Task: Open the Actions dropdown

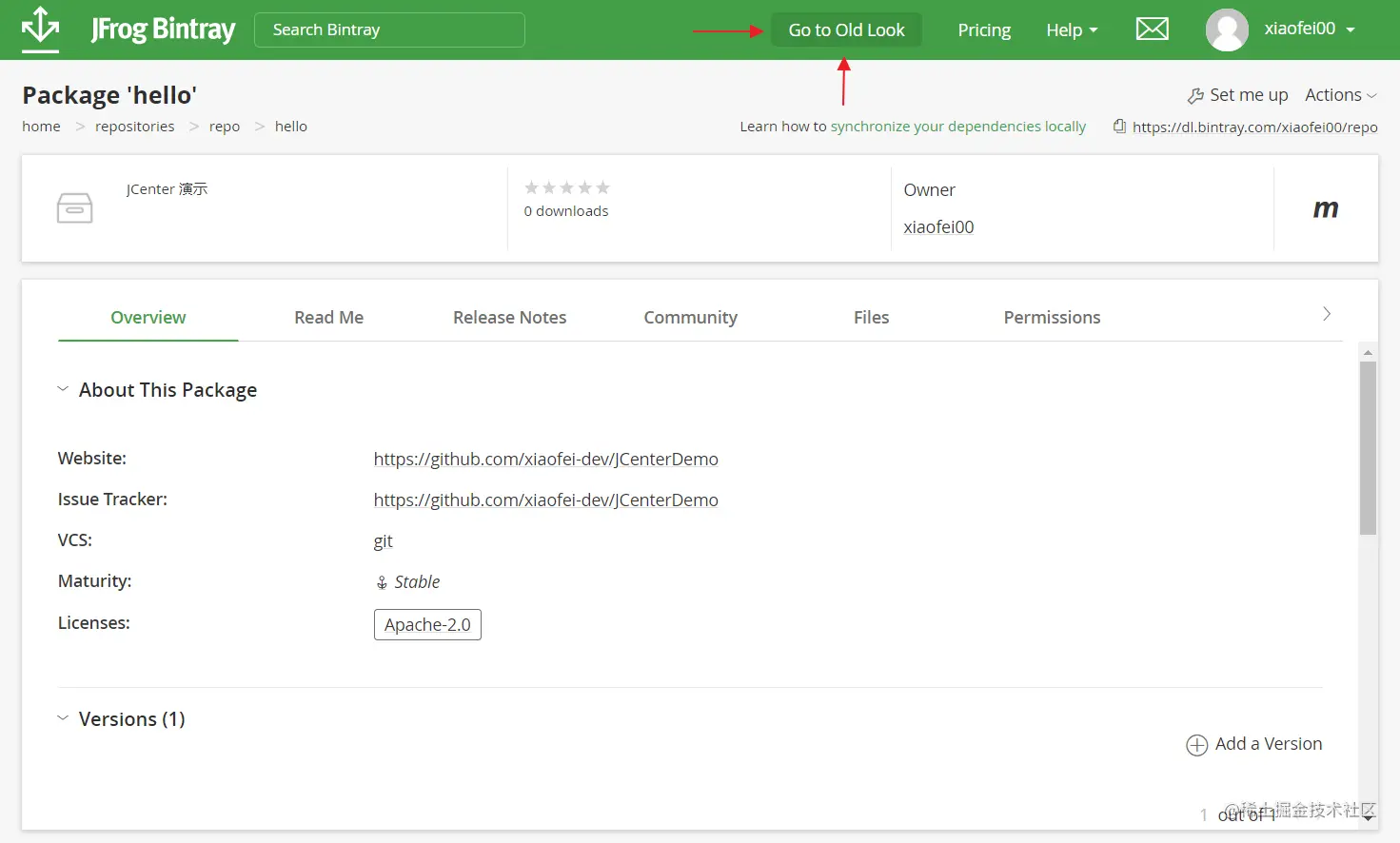Action: (1340, 95)
